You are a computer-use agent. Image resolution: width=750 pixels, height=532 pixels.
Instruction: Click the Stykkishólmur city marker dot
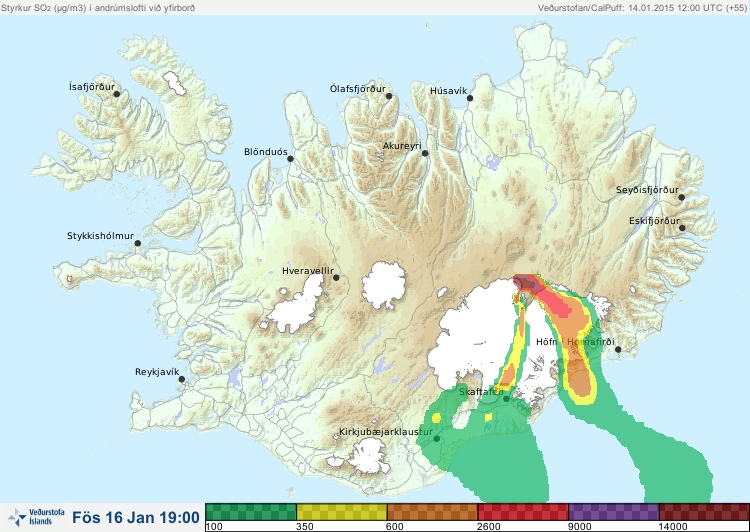[x=138, y=244]
